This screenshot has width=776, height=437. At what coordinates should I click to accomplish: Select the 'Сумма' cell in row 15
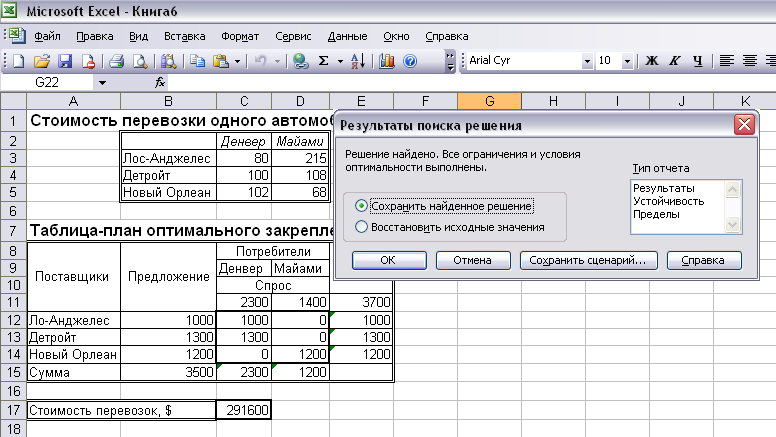73,372
